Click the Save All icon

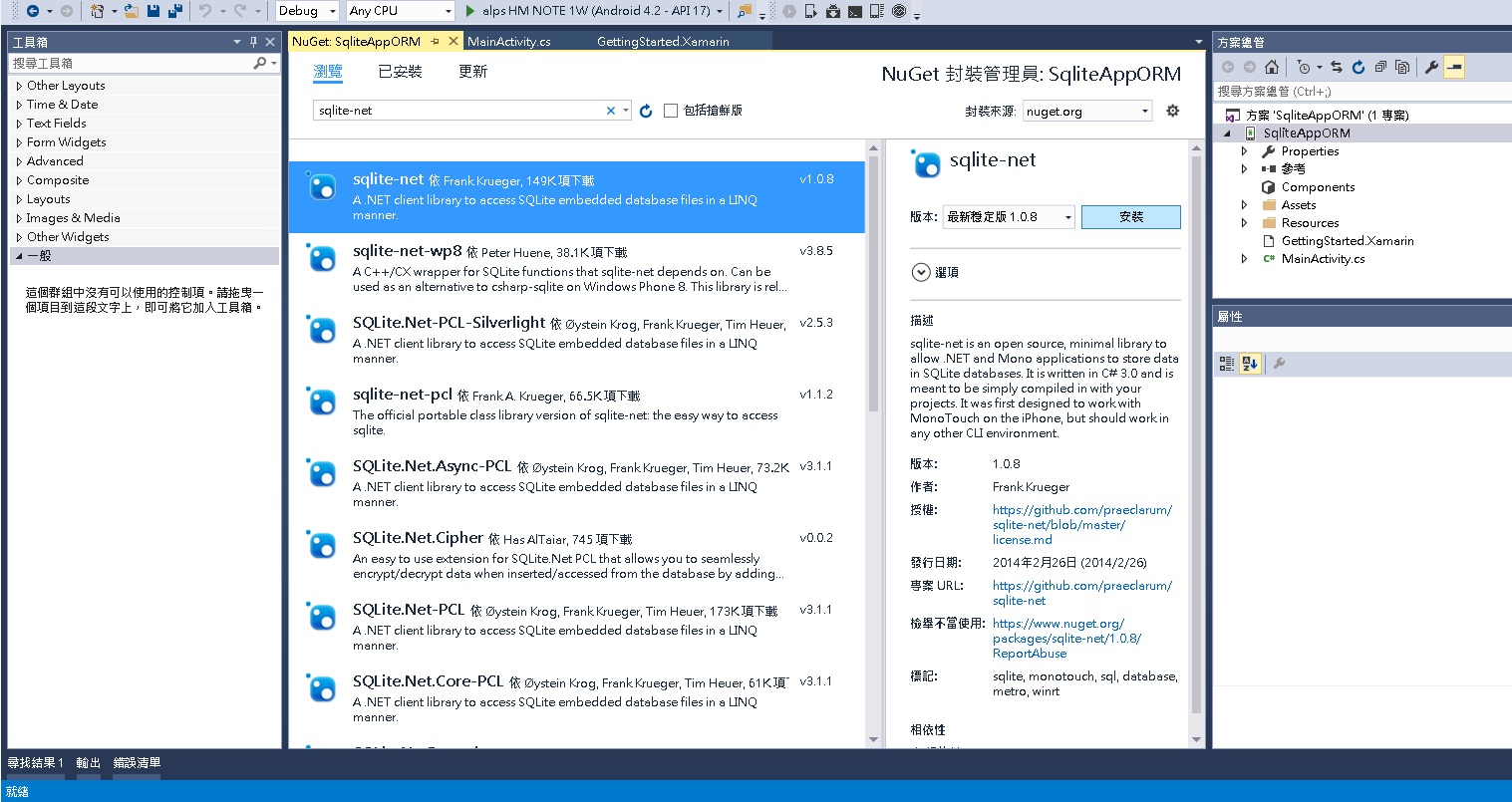175,11
